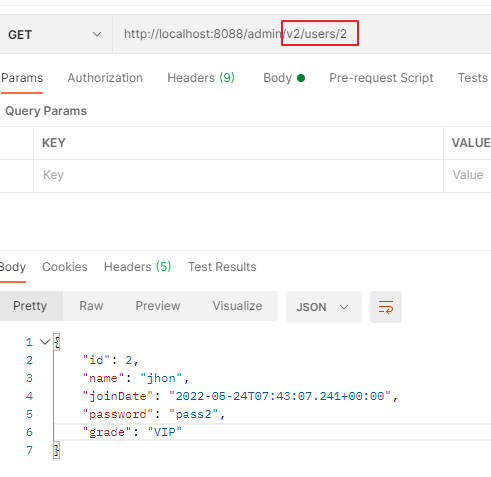Open the GET method dropdown
This screenshot has width=491, height=477.
click(x=55, y=34)
